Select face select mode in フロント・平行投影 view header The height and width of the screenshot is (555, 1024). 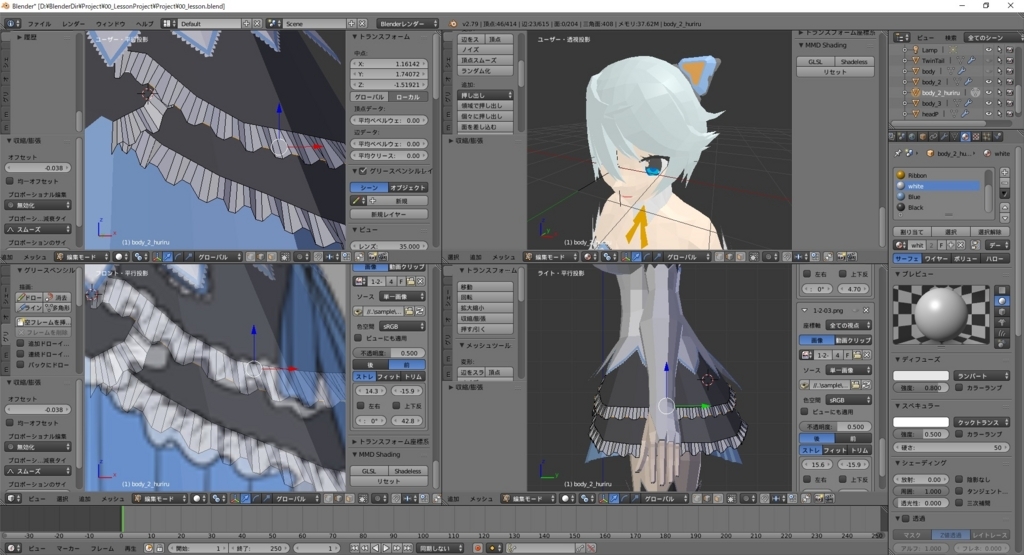(x=349, y=498)
